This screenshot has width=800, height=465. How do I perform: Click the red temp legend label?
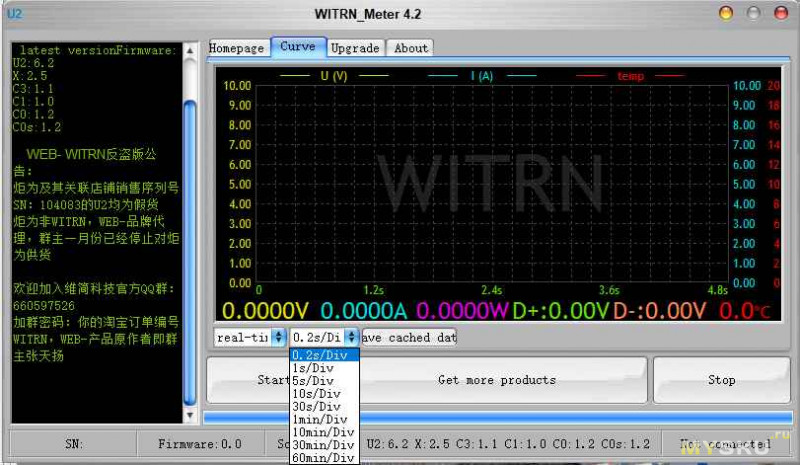[x=631, y=76]
